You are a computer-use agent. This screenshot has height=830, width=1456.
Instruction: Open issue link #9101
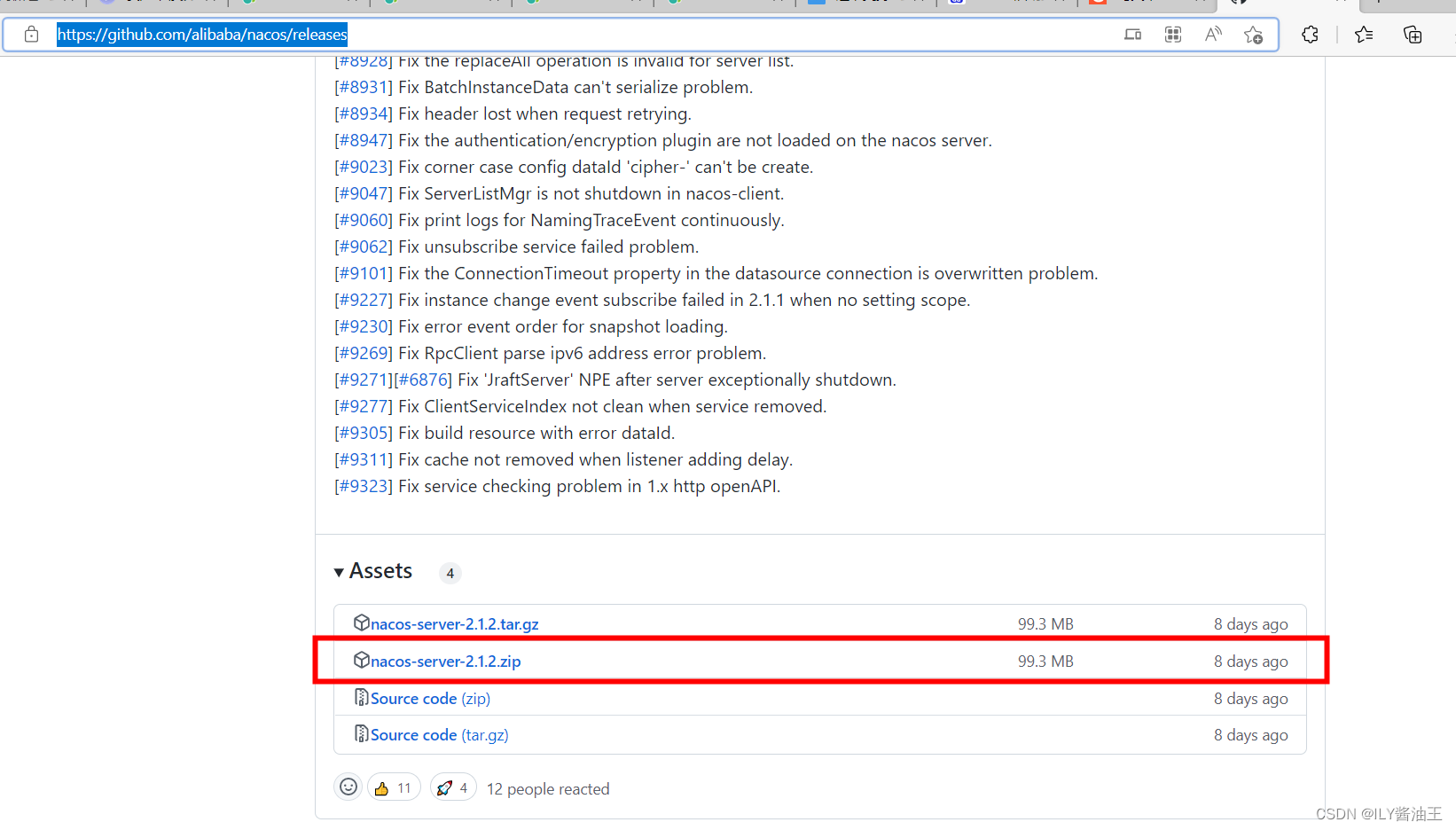pyautogui.click(x=364, y=273)
